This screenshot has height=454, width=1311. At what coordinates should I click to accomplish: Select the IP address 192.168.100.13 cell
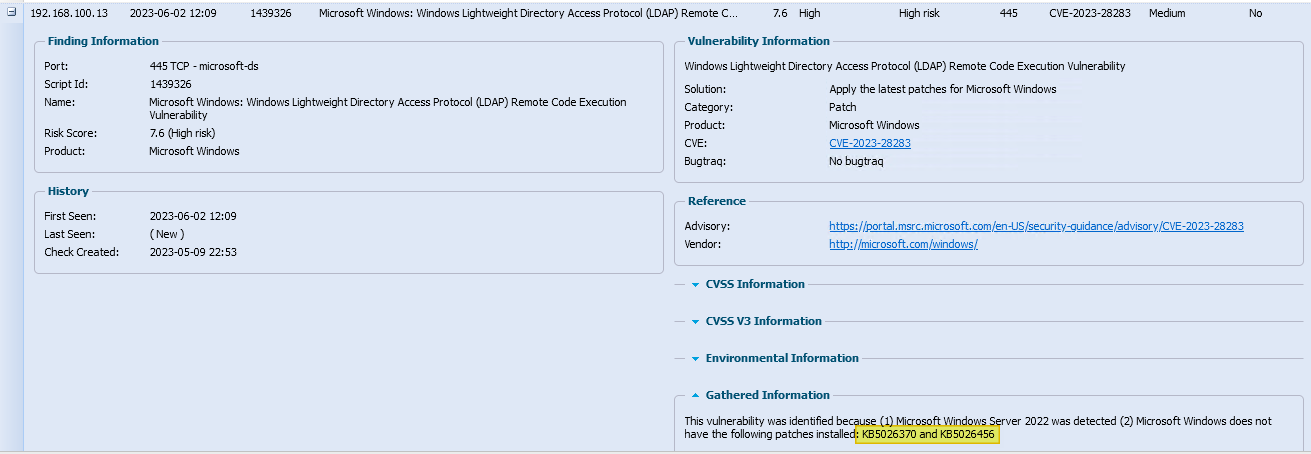(68, 14)
